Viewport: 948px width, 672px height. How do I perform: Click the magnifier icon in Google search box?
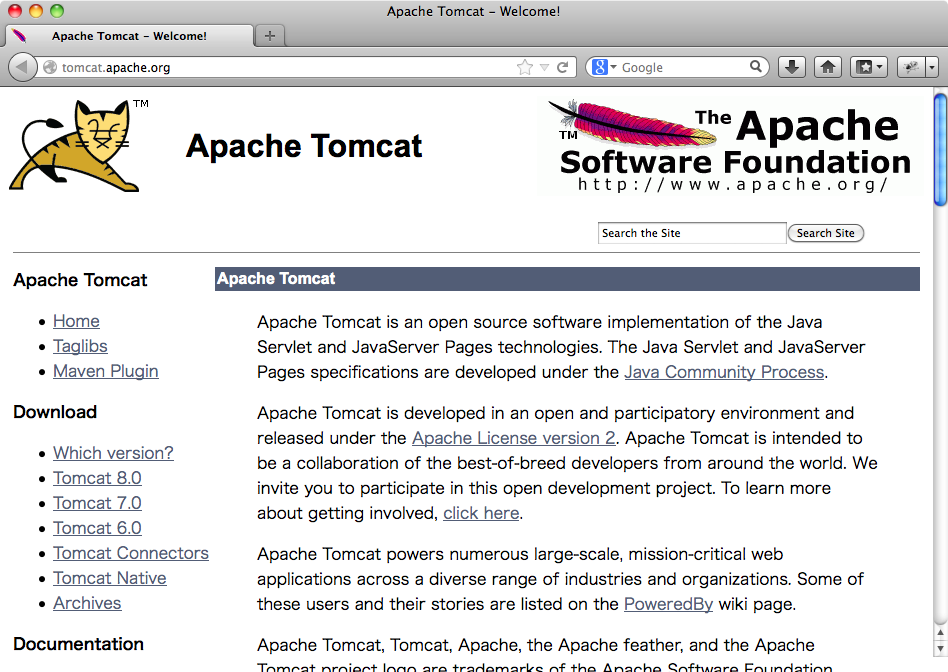click(756, 67)
